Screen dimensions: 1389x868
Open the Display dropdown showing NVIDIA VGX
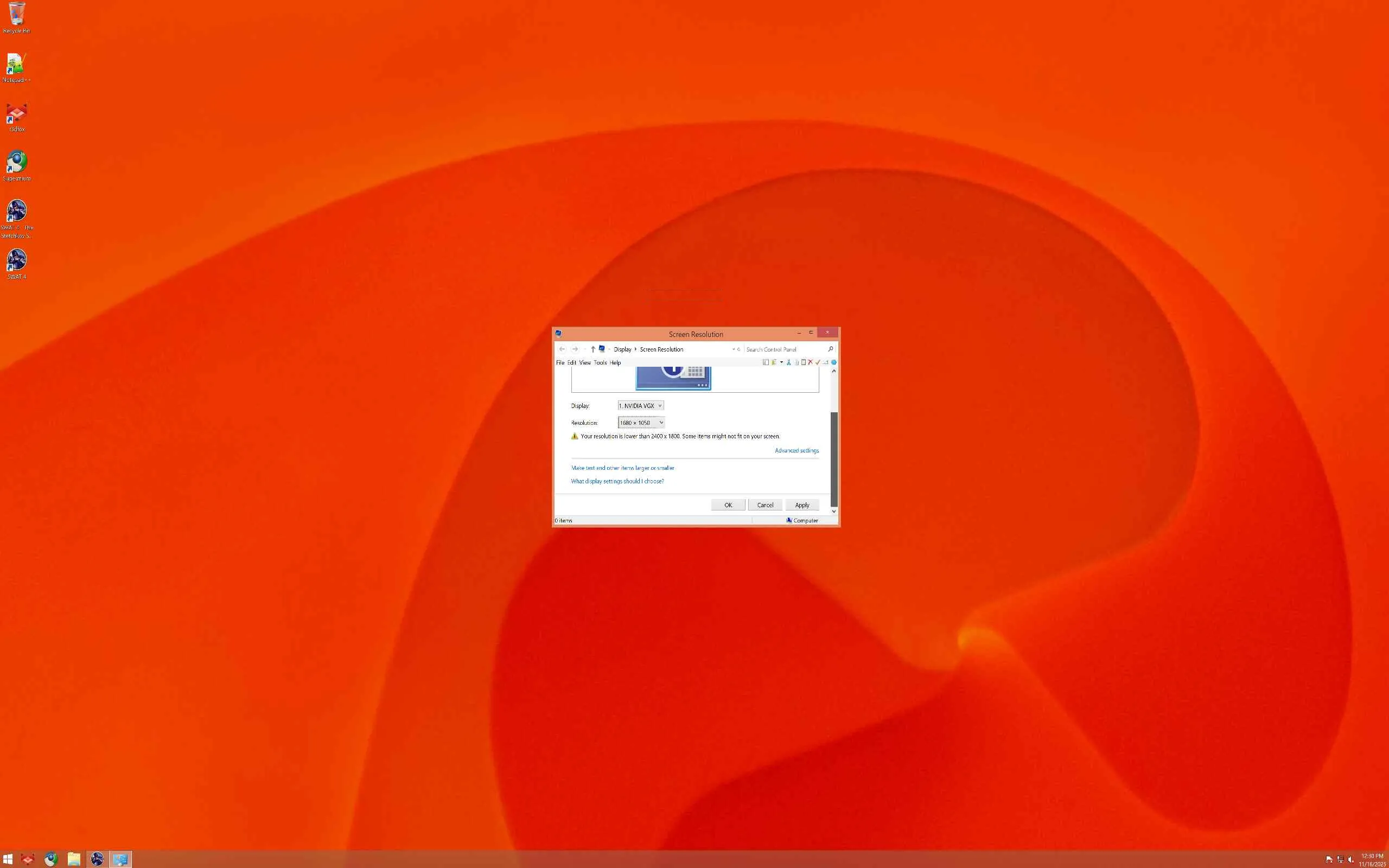(641, 406)
